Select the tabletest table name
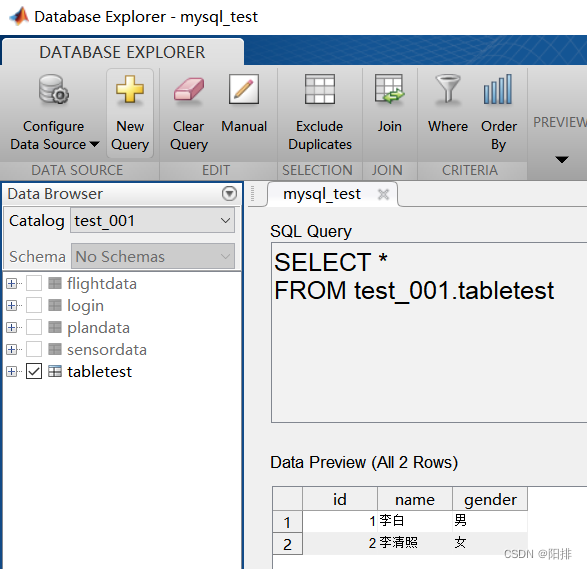Screen dimensions: 587x569 [x=100, y=372]
